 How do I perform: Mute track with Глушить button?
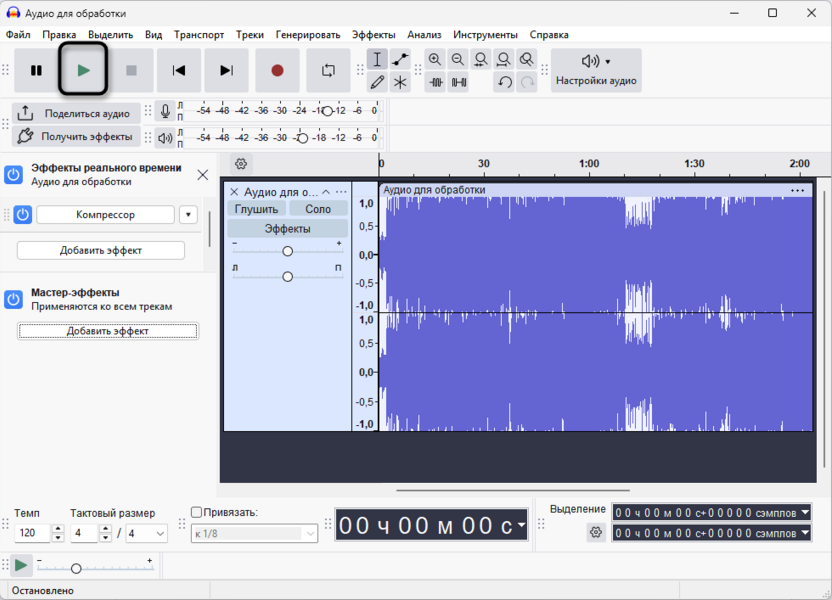257,209
